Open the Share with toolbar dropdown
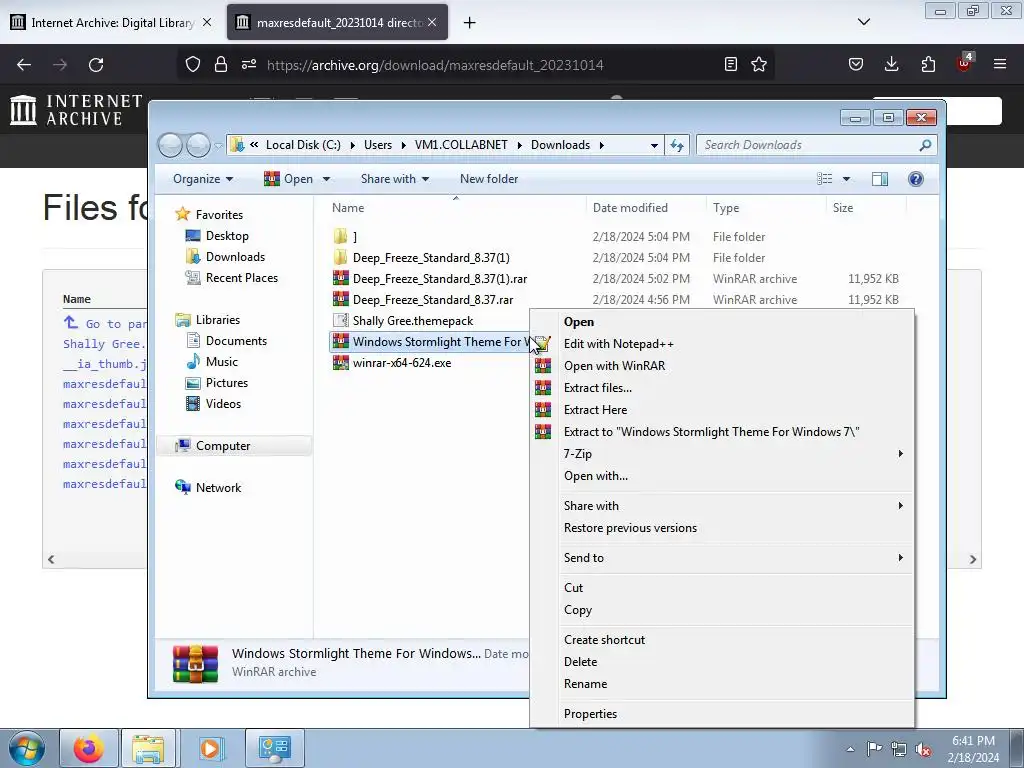Viewport: 1024px width, 768px height. (394, 179)
